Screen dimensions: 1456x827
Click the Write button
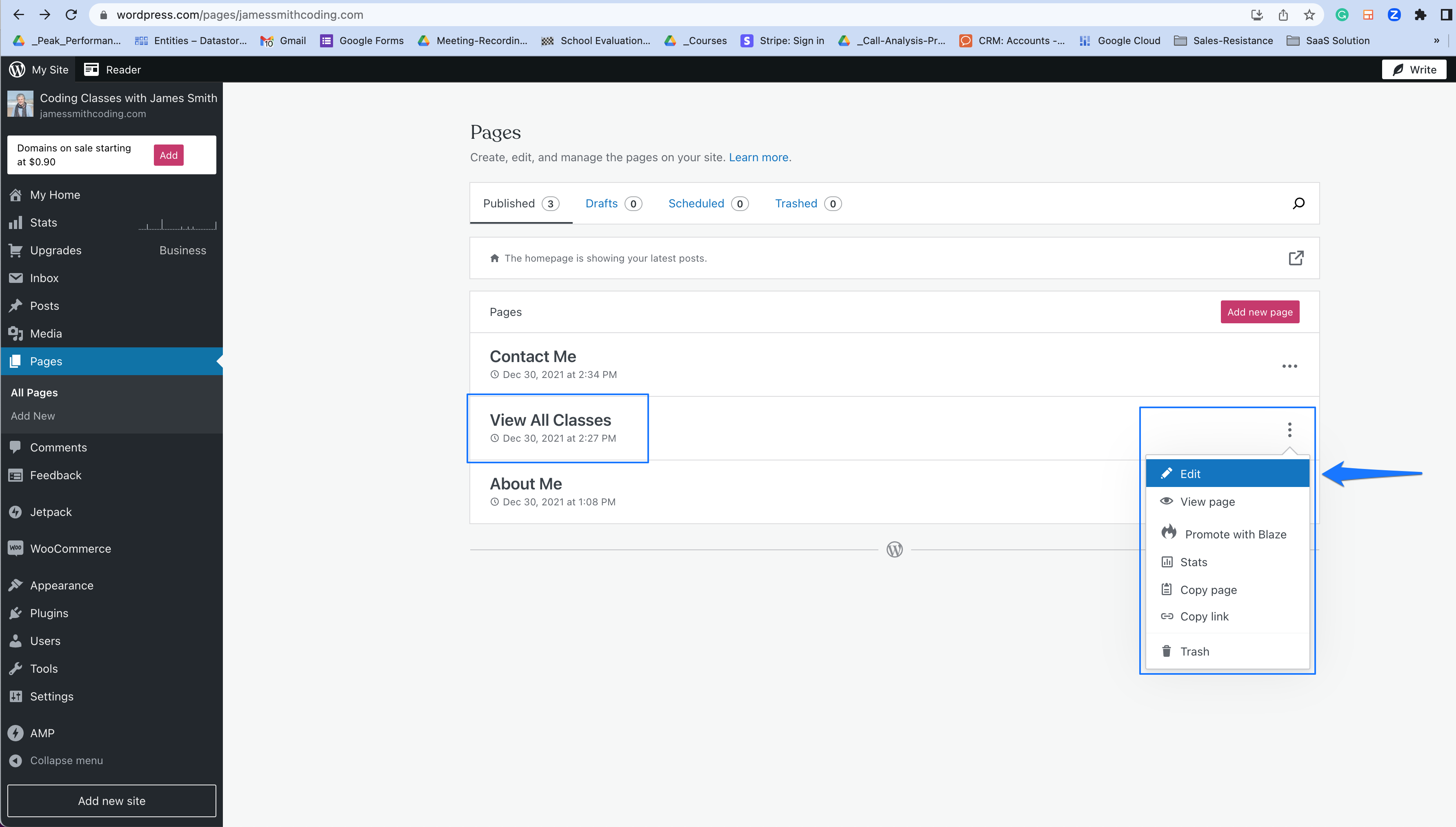tap(1414, 69)
